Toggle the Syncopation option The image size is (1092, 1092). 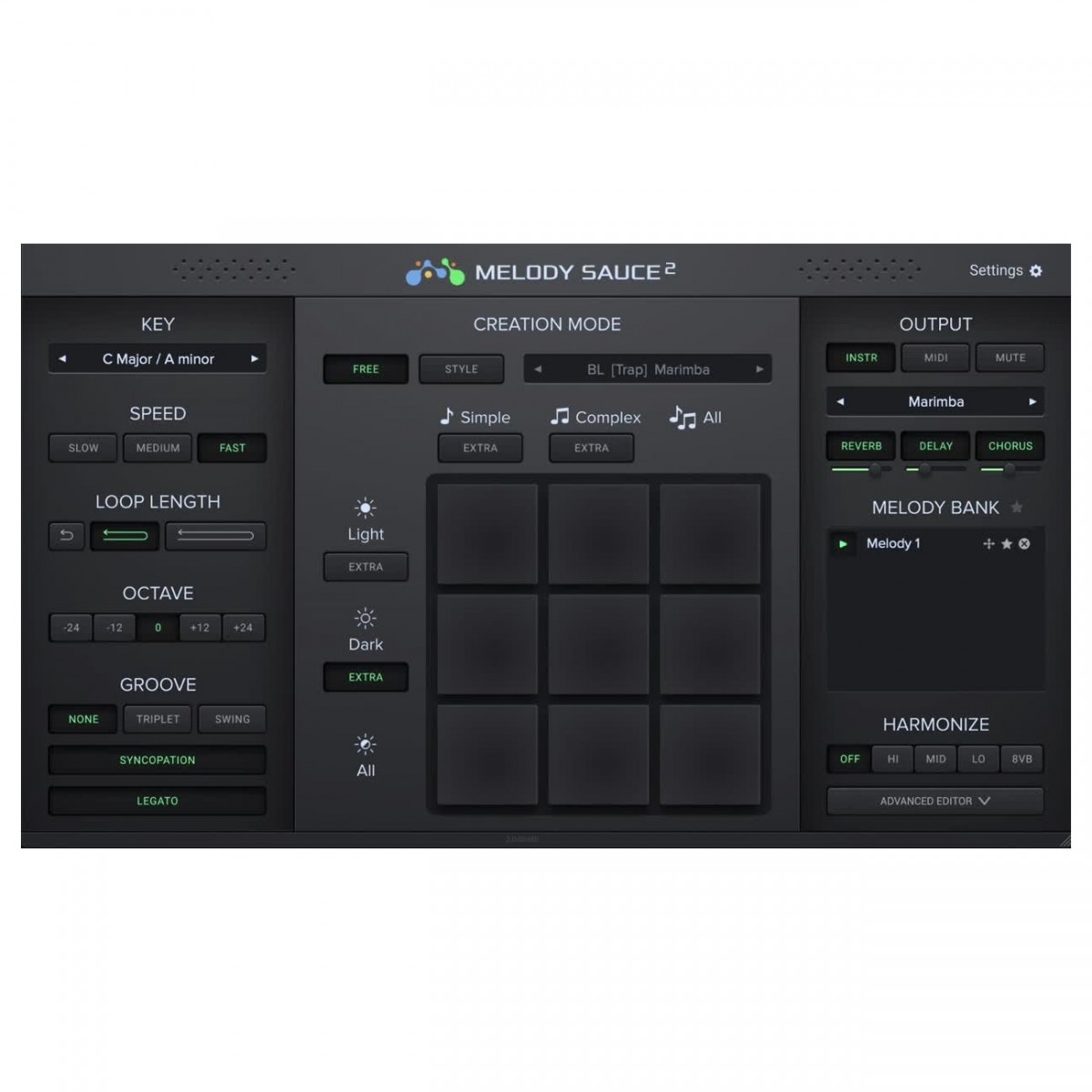pos(157,760)
